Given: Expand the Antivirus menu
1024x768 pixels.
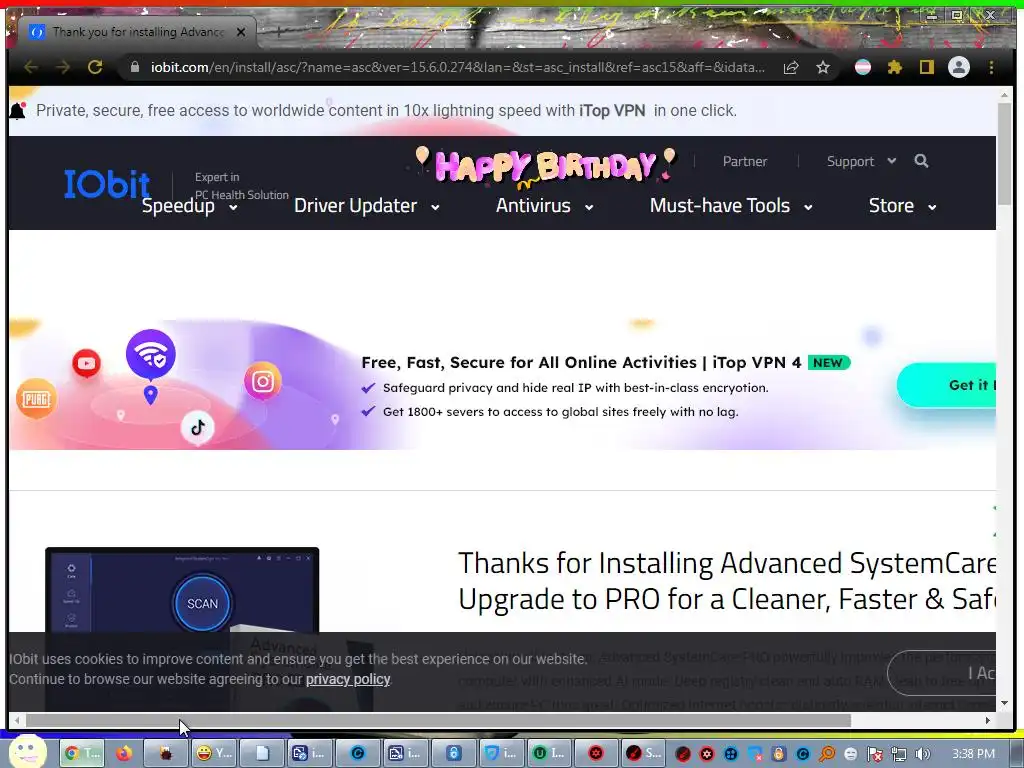Looking at the screenshot, I should pyautogui.click(x=544, y=206).
